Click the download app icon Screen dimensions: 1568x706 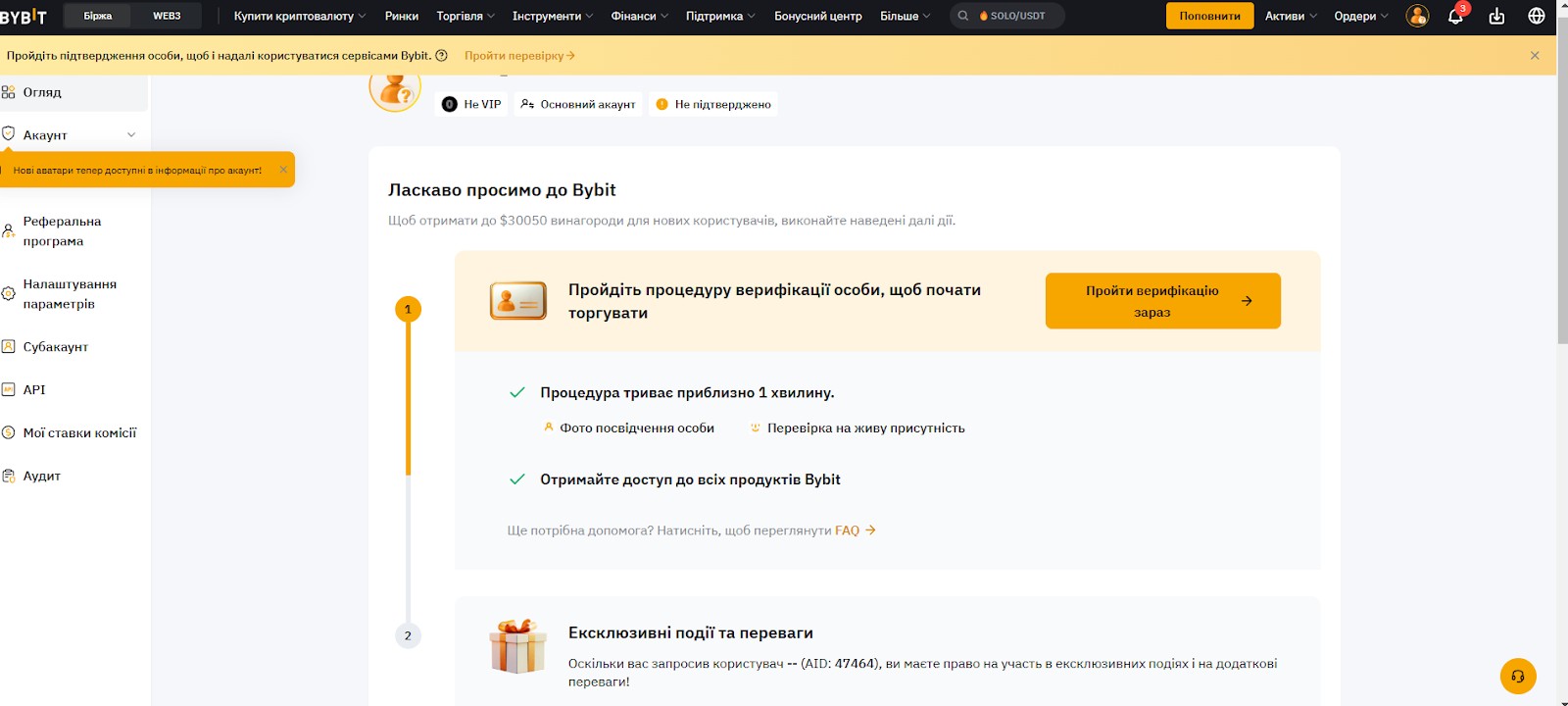click(x=1496, y=16)
